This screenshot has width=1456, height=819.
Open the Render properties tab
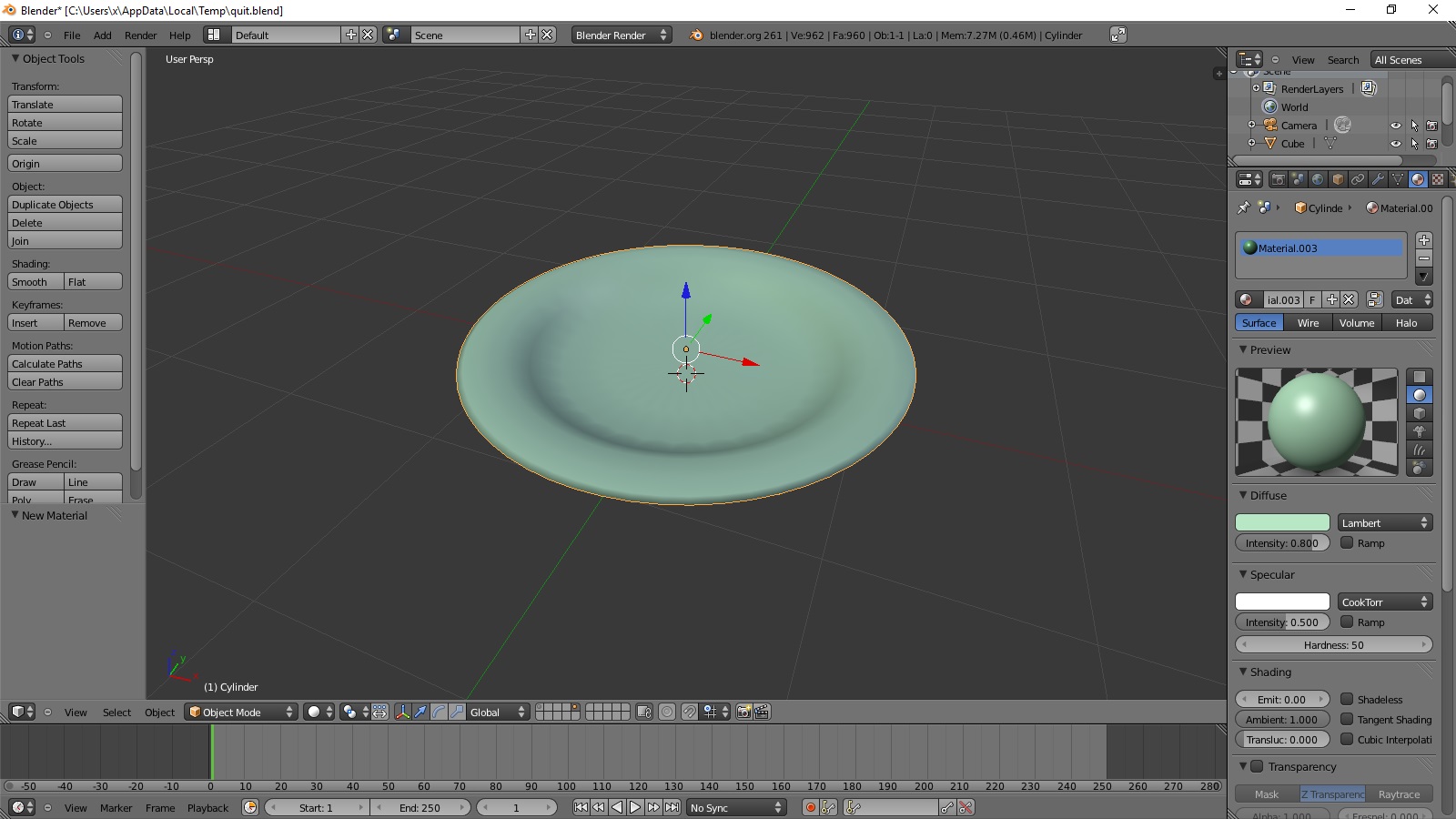tap(1279, 179)
